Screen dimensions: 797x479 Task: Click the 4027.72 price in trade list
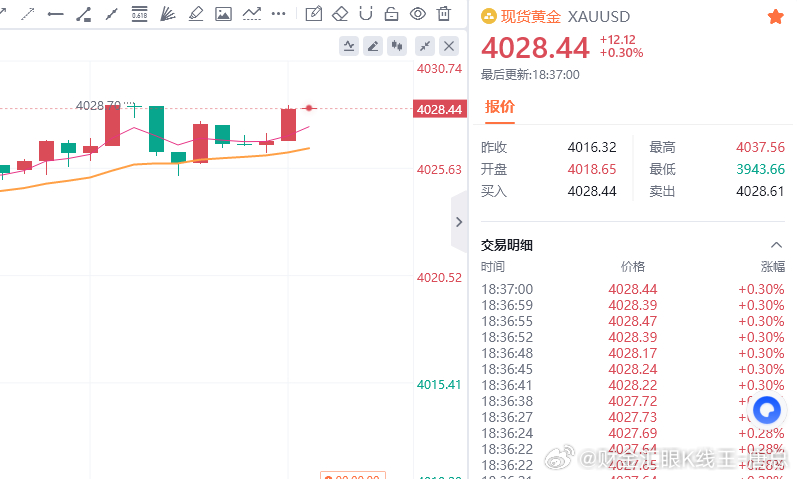tap(633, 401)
